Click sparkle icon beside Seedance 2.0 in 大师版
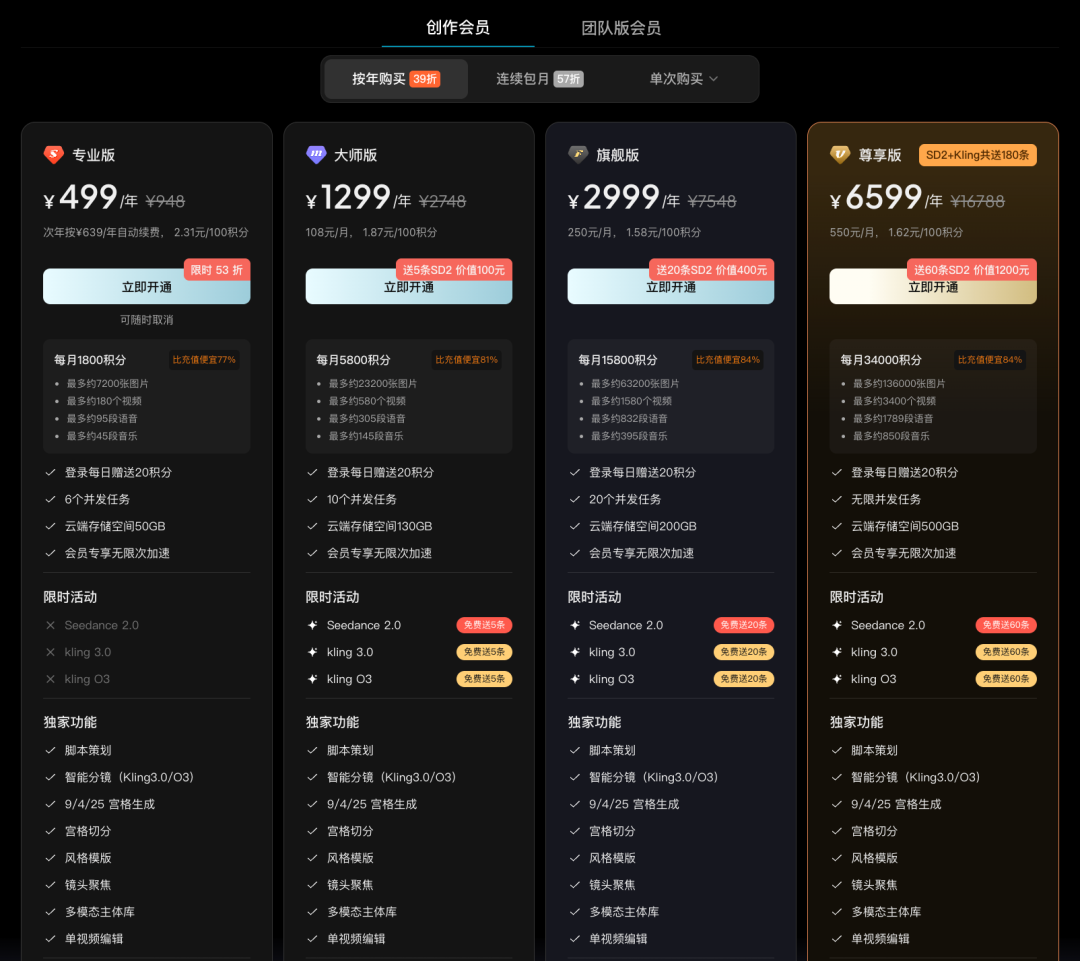Screen dimensions: 1080x961 pyautogui.click(x=313, y=625)
